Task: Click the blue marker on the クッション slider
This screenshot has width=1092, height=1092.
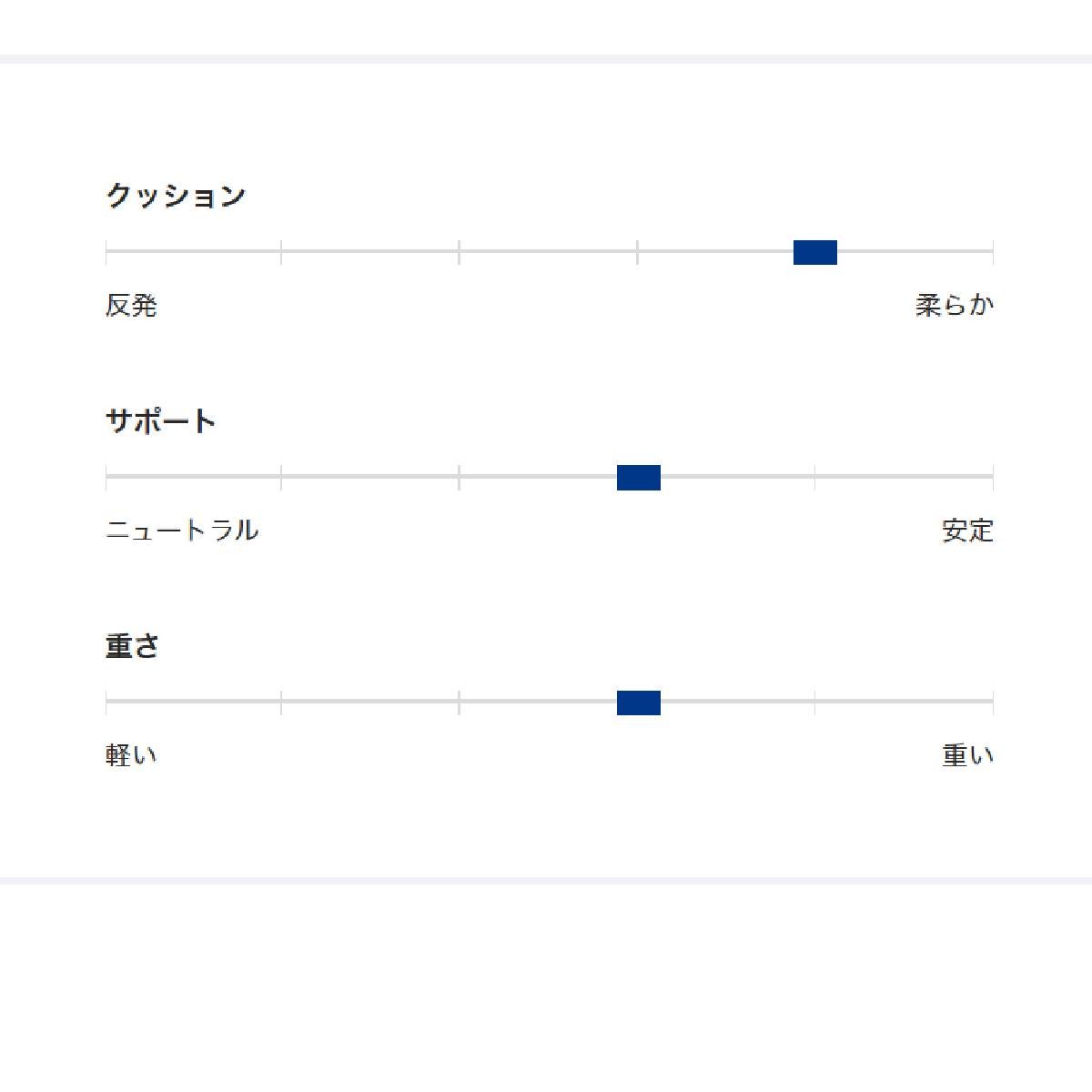Action: pos(814,252)
